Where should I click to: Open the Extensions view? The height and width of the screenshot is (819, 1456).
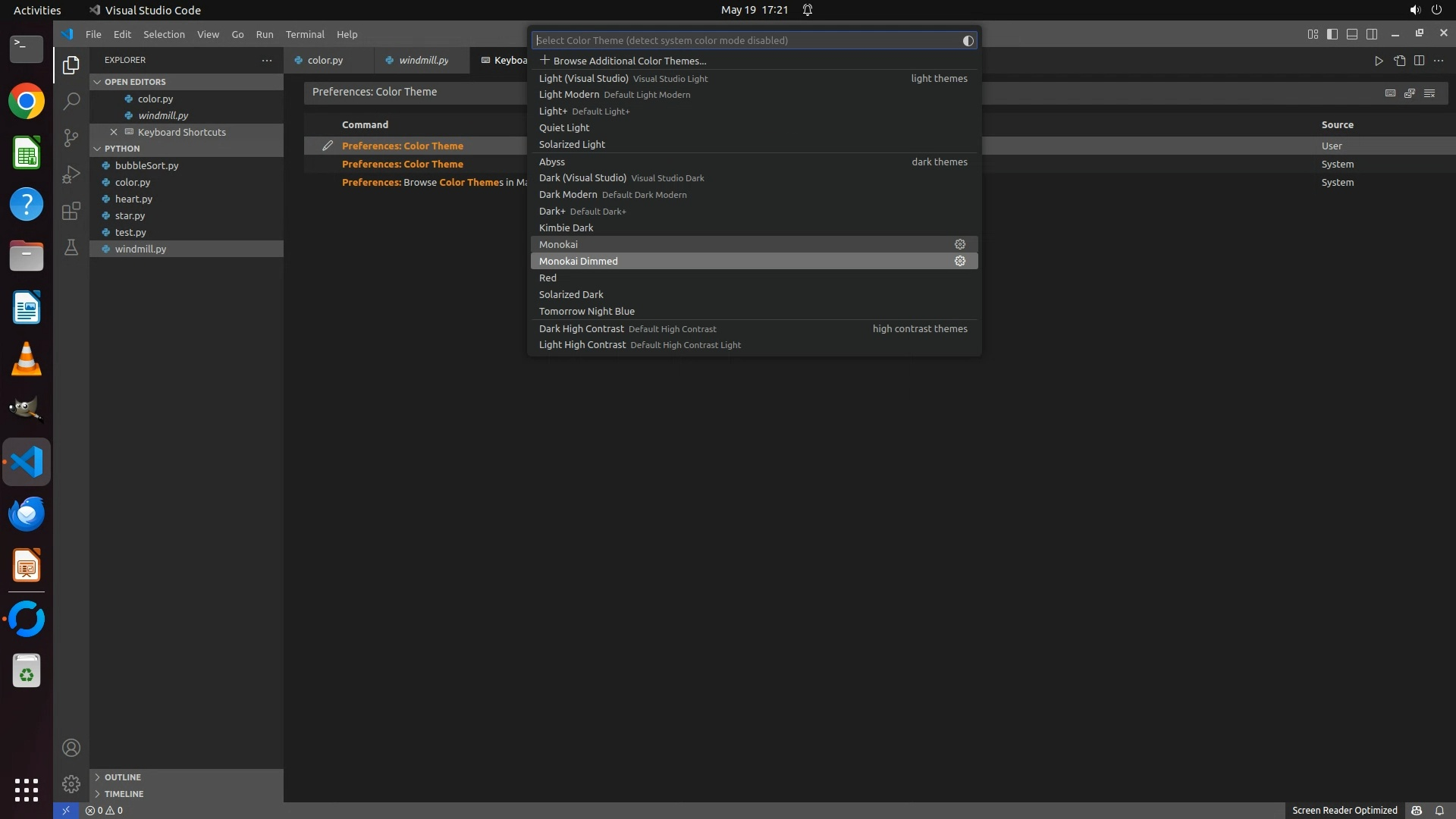[x=71, y=211]
